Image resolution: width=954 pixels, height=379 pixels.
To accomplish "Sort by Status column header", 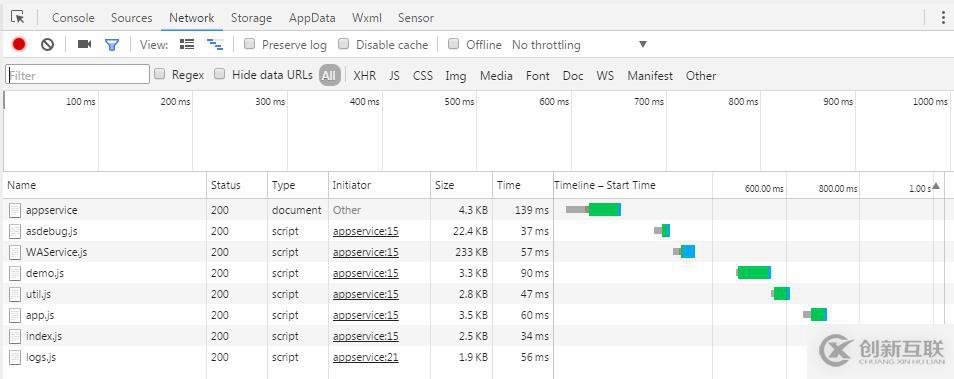I will point(237,185).
